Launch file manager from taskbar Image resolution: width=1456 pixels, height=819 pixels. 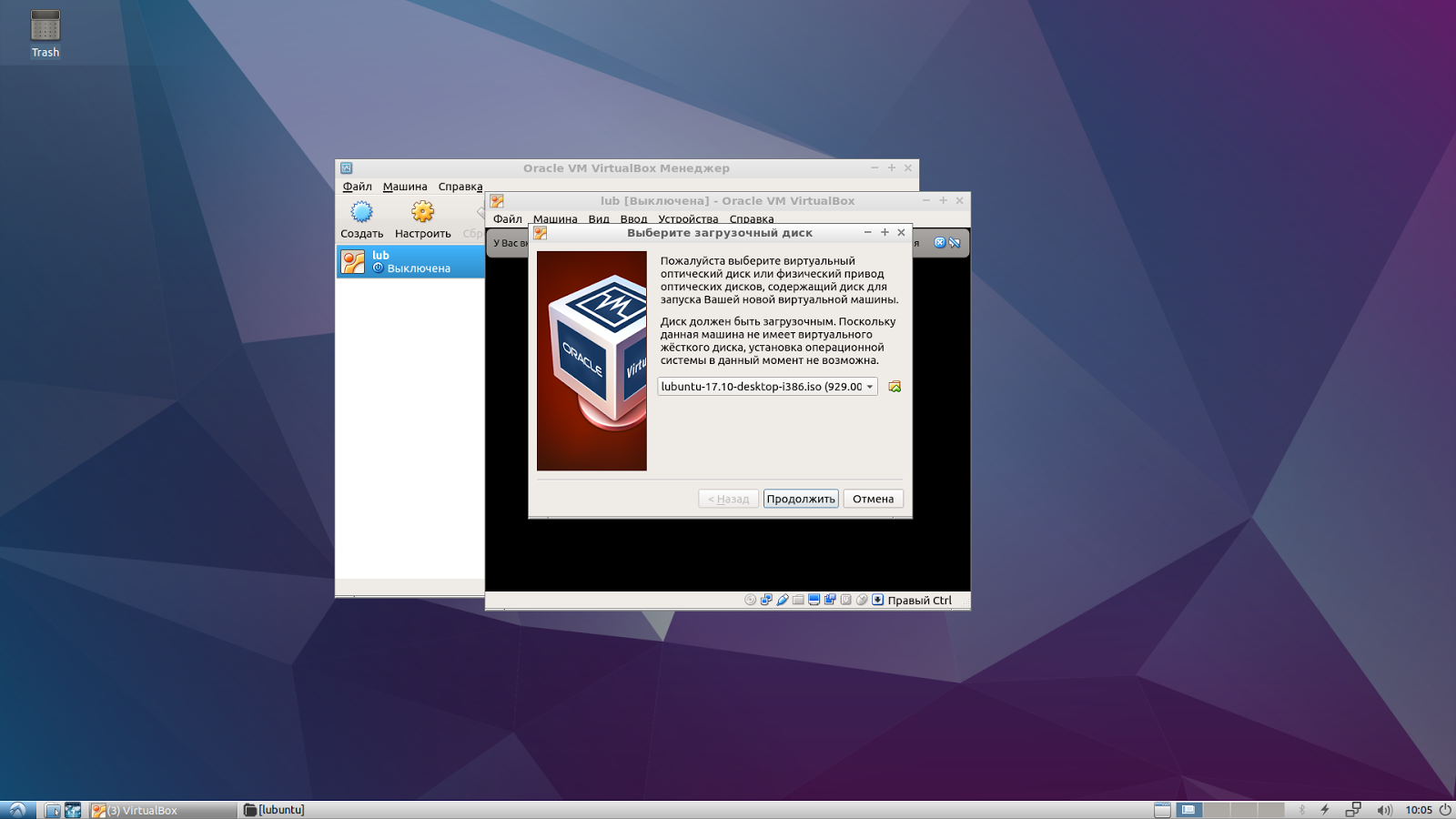pos(53,810)
